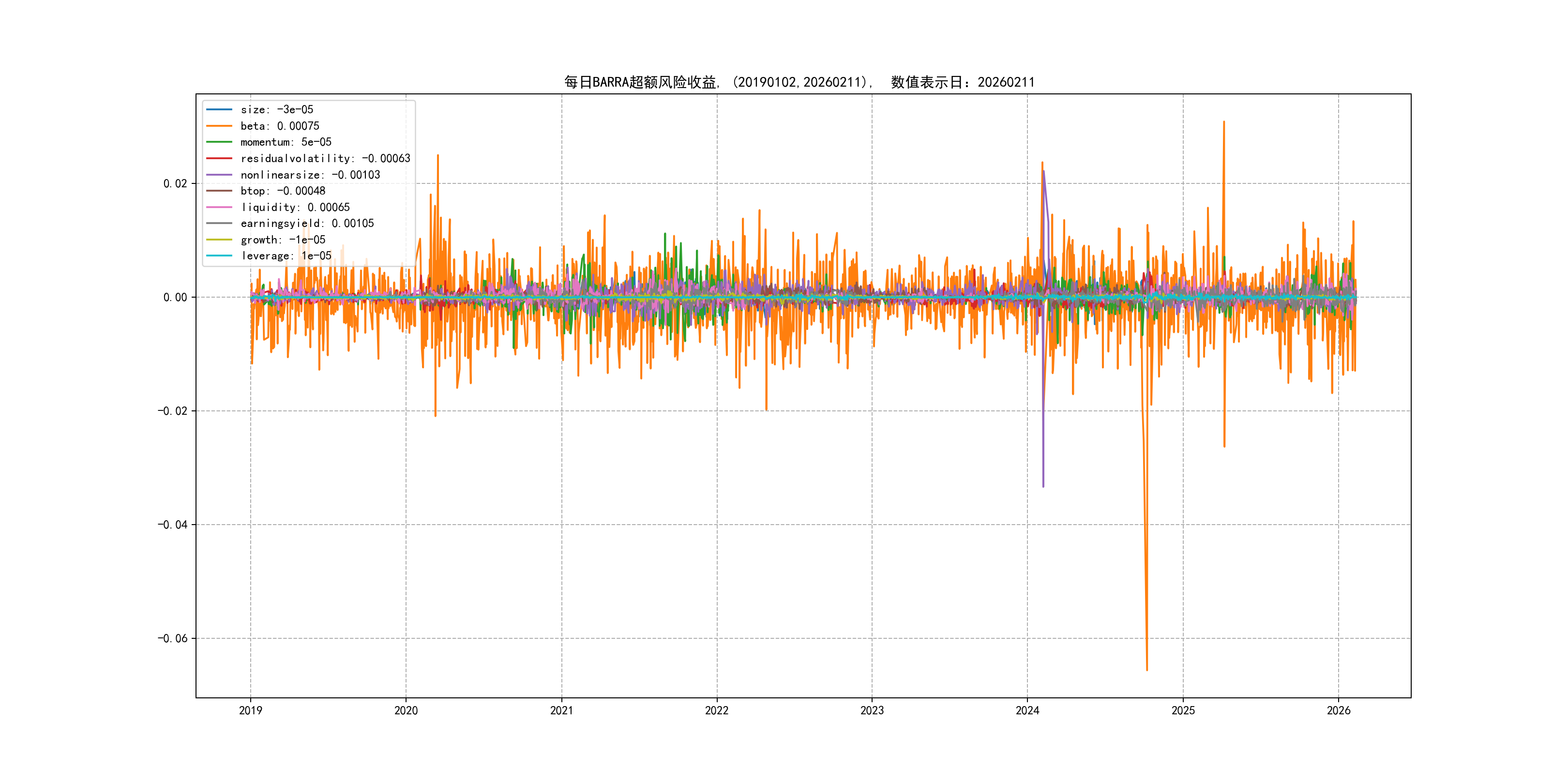Click the 2026 x-axis tick label
This screenshot has width=1568, height=784.
coord(1339,710)
